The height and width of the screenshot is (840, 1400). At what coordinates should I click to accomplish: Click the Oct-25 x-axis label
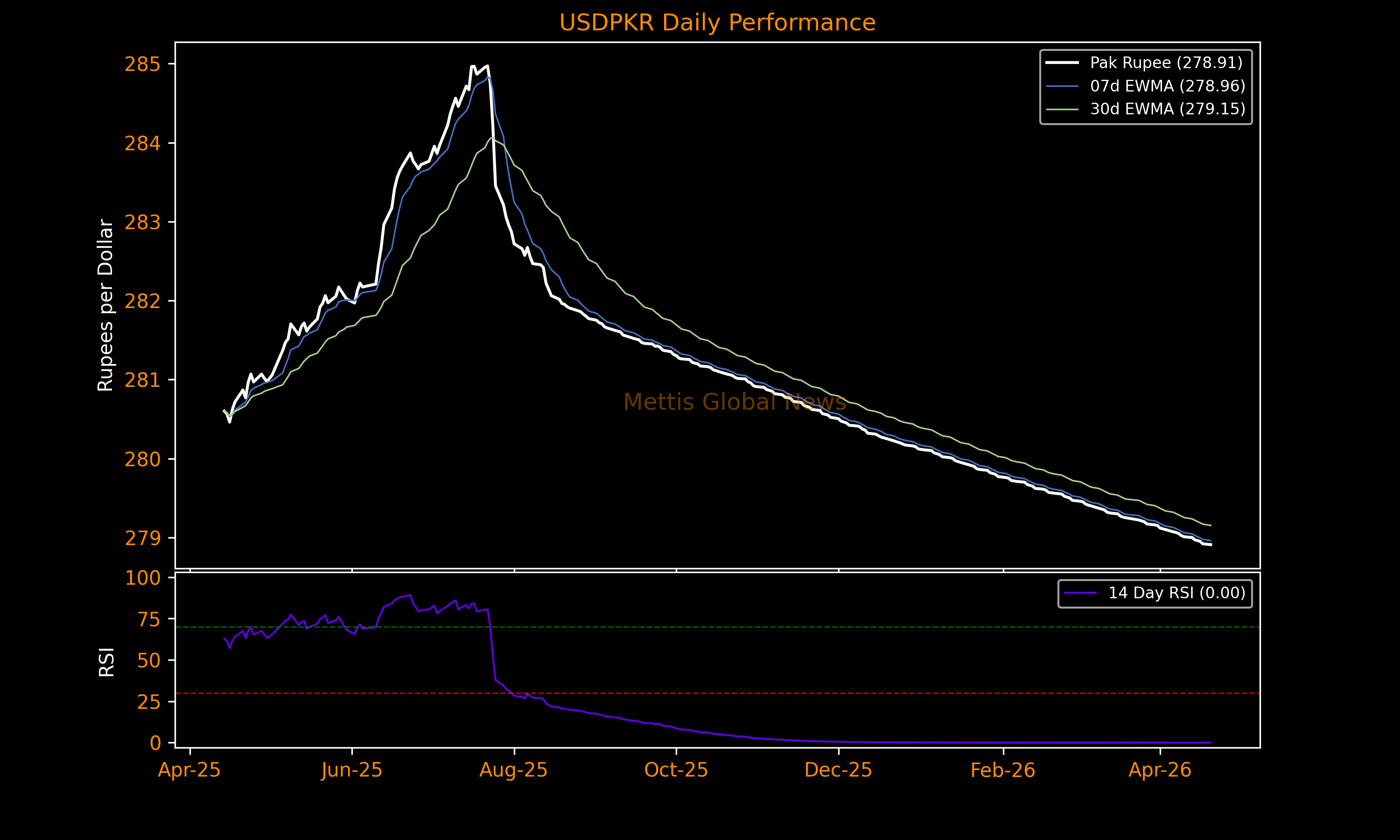[x=676, y=770]
